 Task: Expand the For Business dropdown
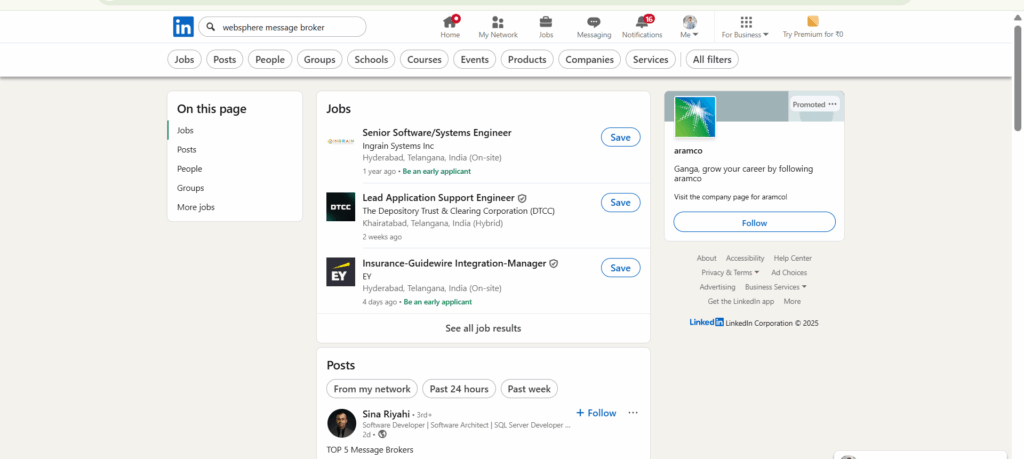pyautogui.click(x=745, y=27)
